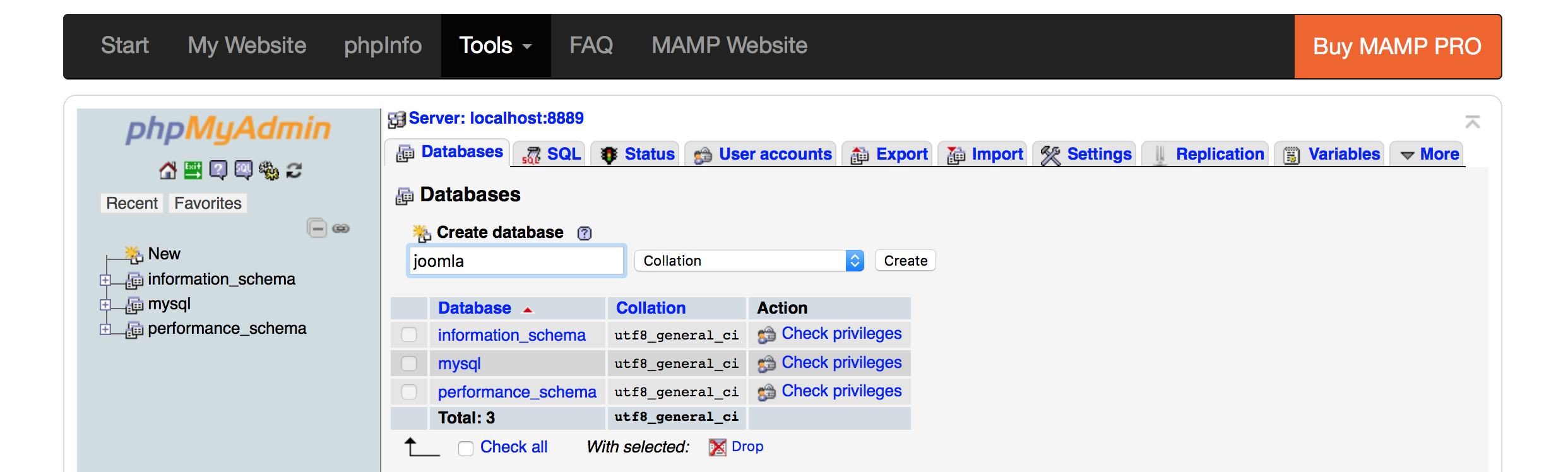Click the Create database help icon
The width and height of the screenshot is (1568, 472).
(585, 233)
